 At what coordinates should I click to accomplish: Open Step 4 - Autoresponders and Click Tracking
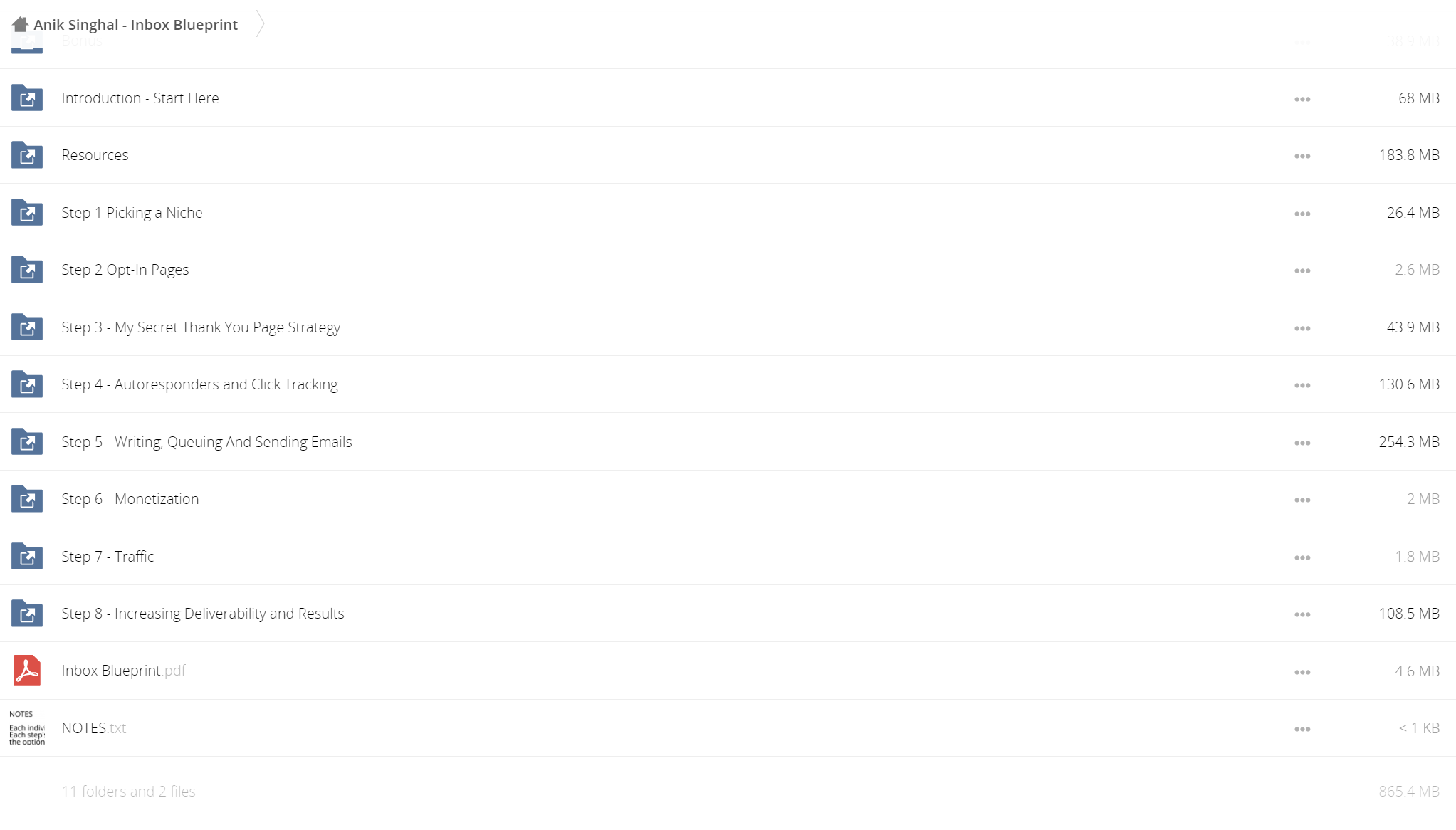pos(200,384)
